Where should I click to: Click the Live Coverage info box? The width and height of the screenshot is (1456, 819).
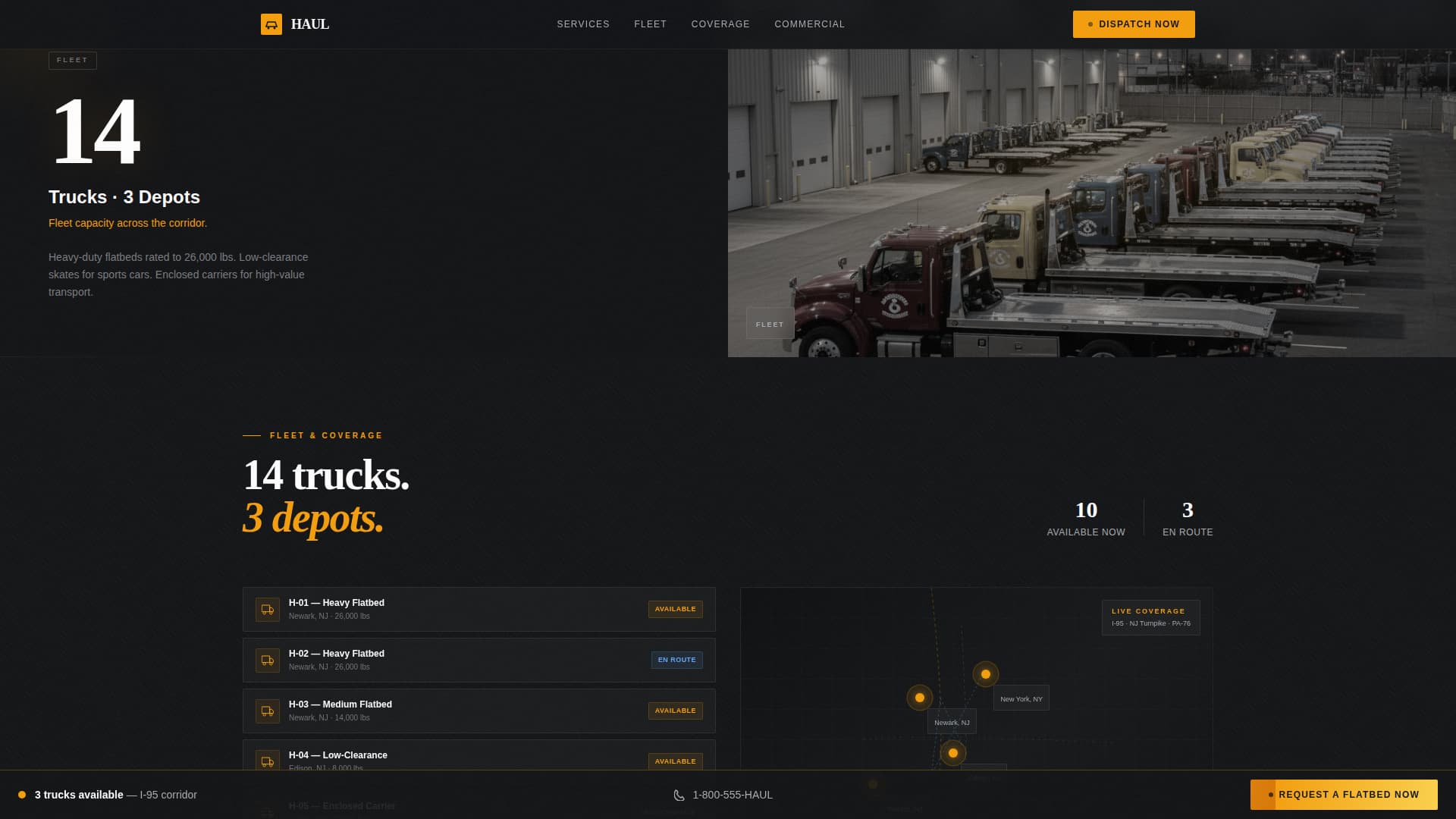pyautogui.click(x=1150, y=617)
